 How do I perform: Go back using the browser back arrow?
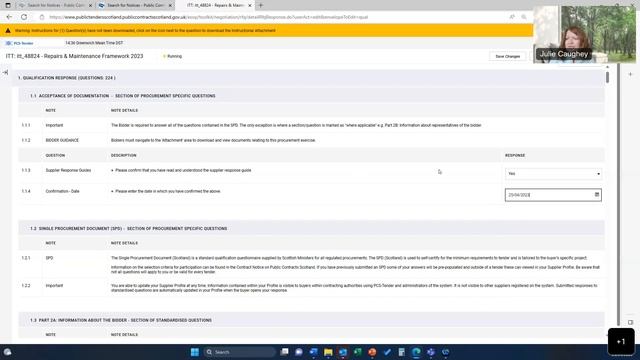click(9, 17)
